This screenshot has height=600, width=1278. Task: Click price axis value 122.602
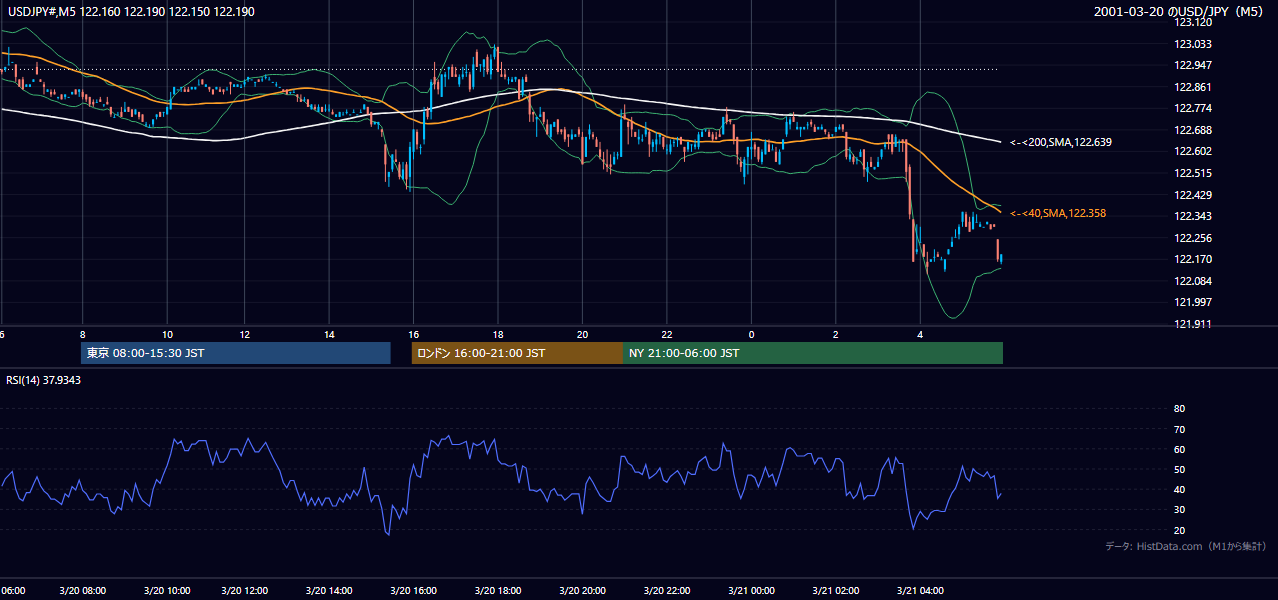(x=1192, y=152)
